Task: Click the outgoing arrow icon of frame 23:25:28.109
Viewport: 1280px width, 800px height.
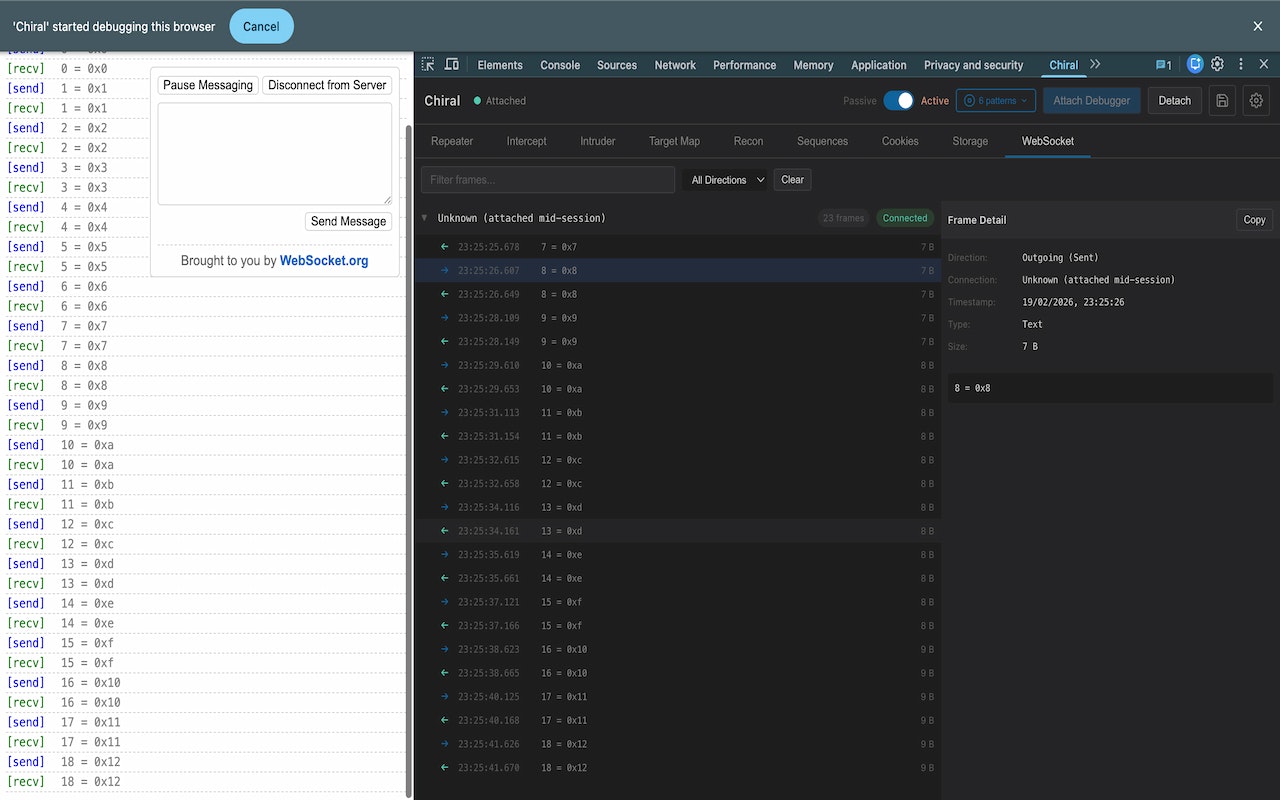Action: click(x=445, y=318)
